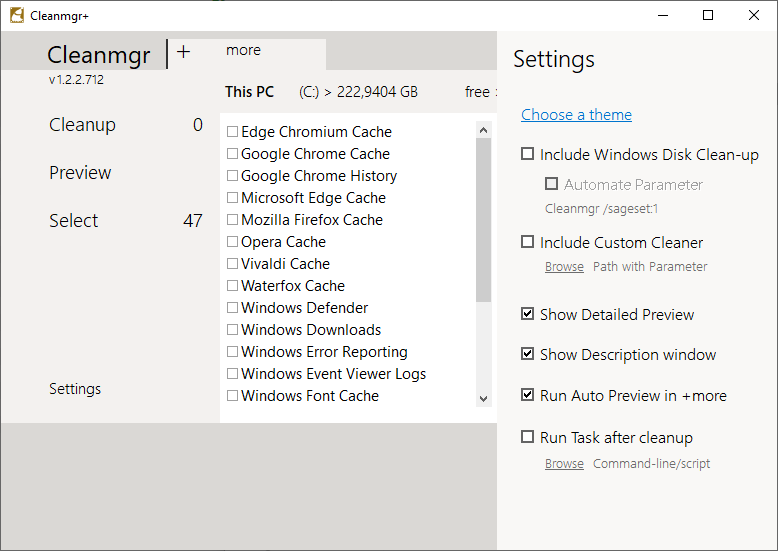Enable Include Windows Disk Clean-up option

pos(527,154)
